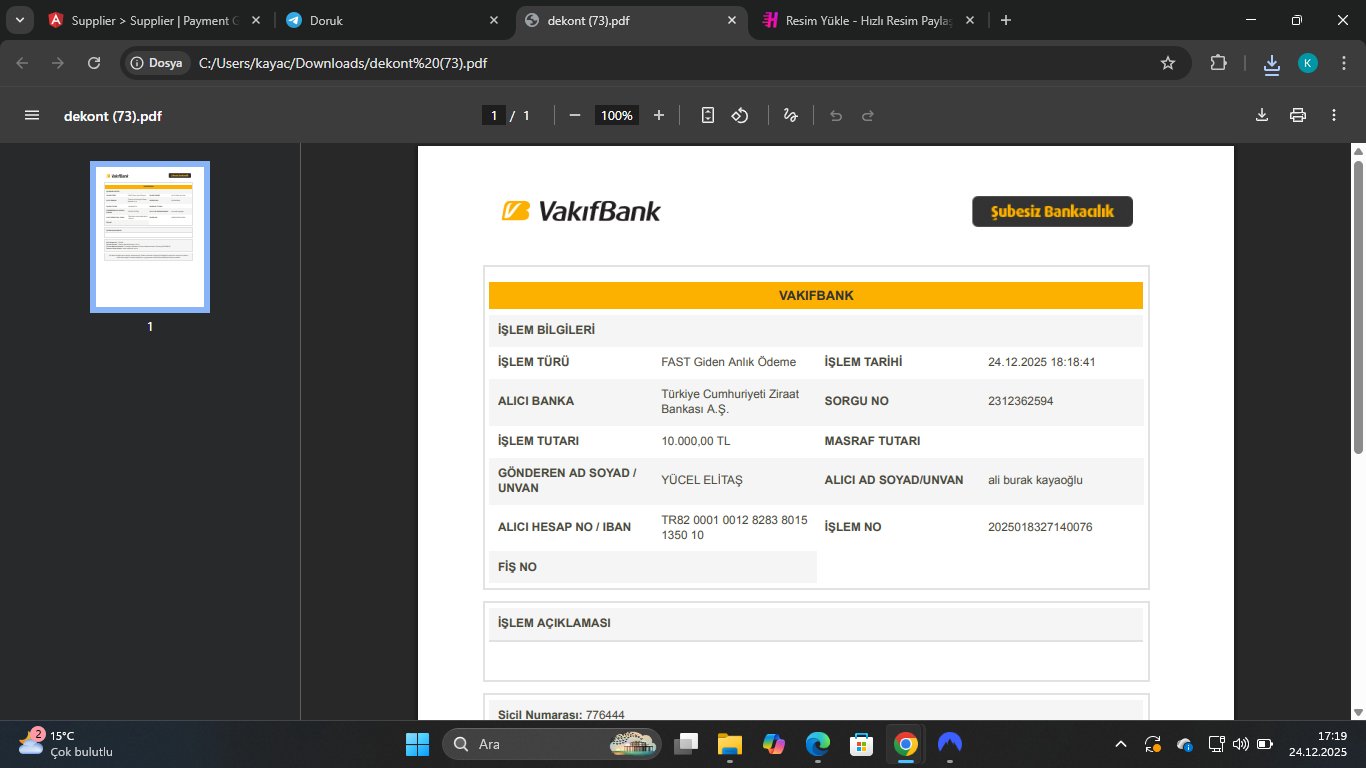Zoom out with the minus icon
Viewport: 1366px width, 768px height.
coord(575,115)
